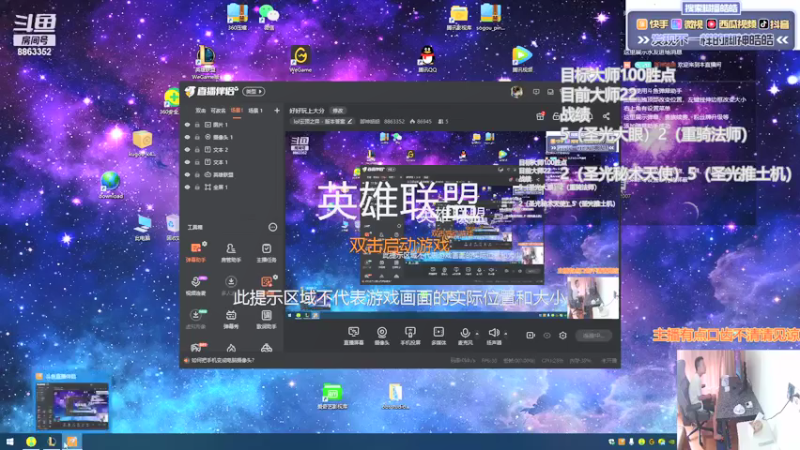Toggle the preview eye icon in bottom bar

pos(547,335)
